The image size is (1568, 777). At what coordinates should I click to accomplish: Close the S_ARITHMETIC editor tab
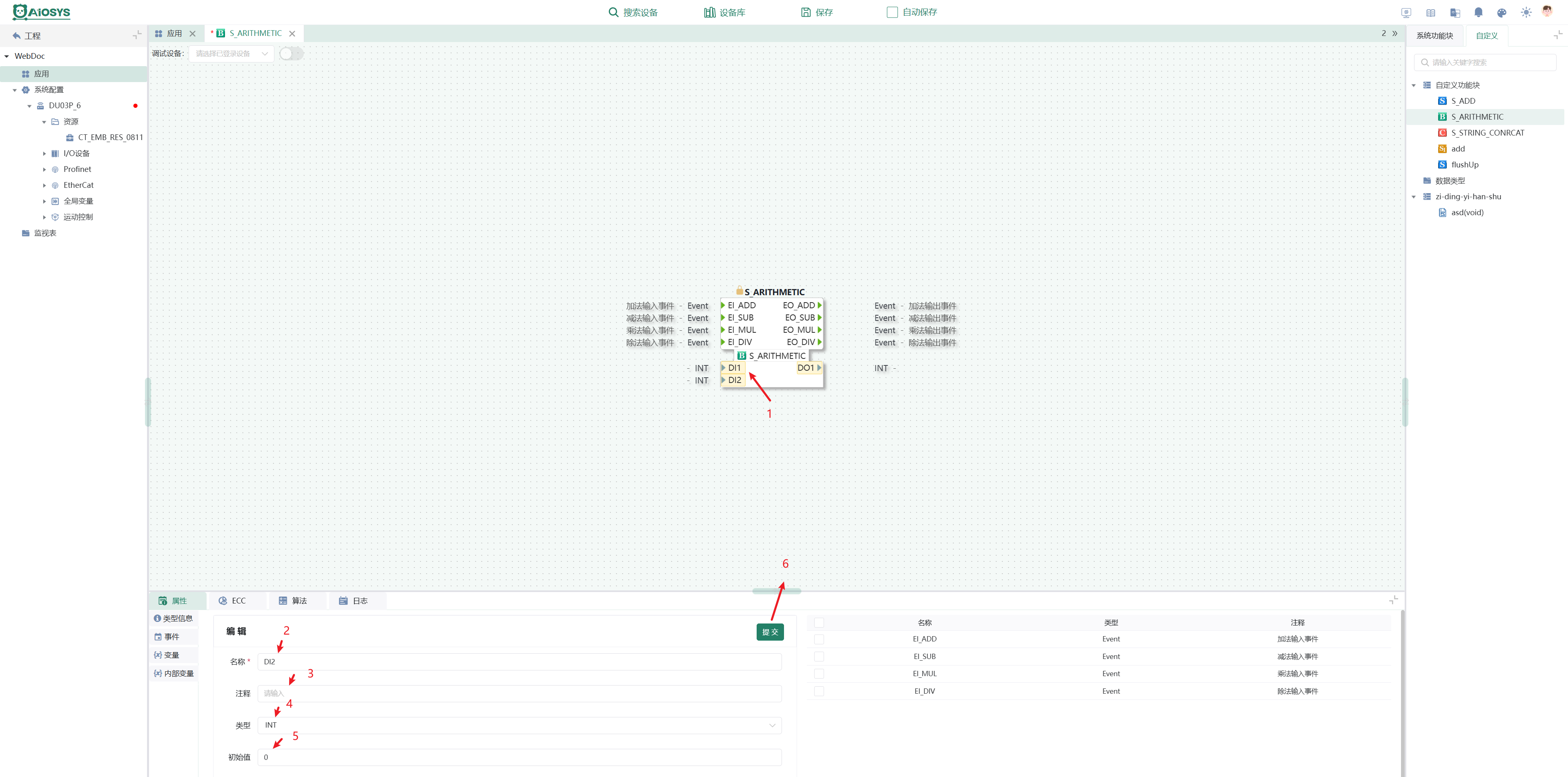292,33
